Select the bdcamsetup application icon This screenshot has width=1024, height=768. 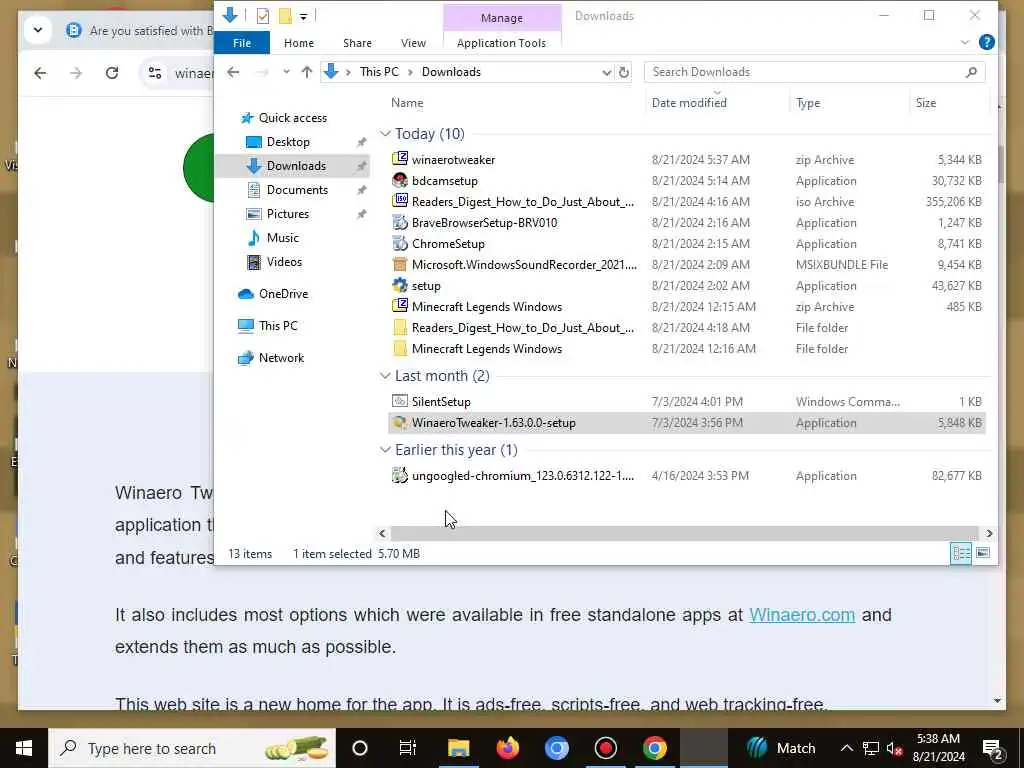400,180
